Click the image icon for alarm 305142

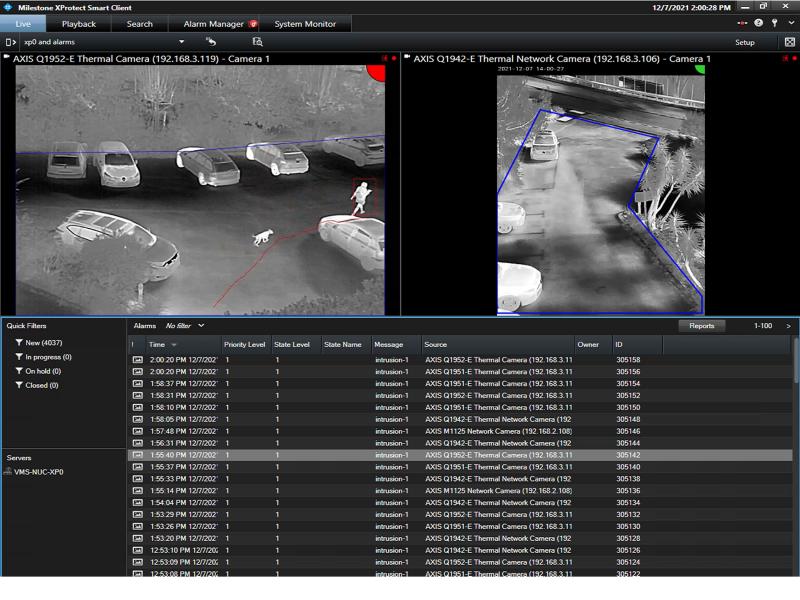click(138, 455)
